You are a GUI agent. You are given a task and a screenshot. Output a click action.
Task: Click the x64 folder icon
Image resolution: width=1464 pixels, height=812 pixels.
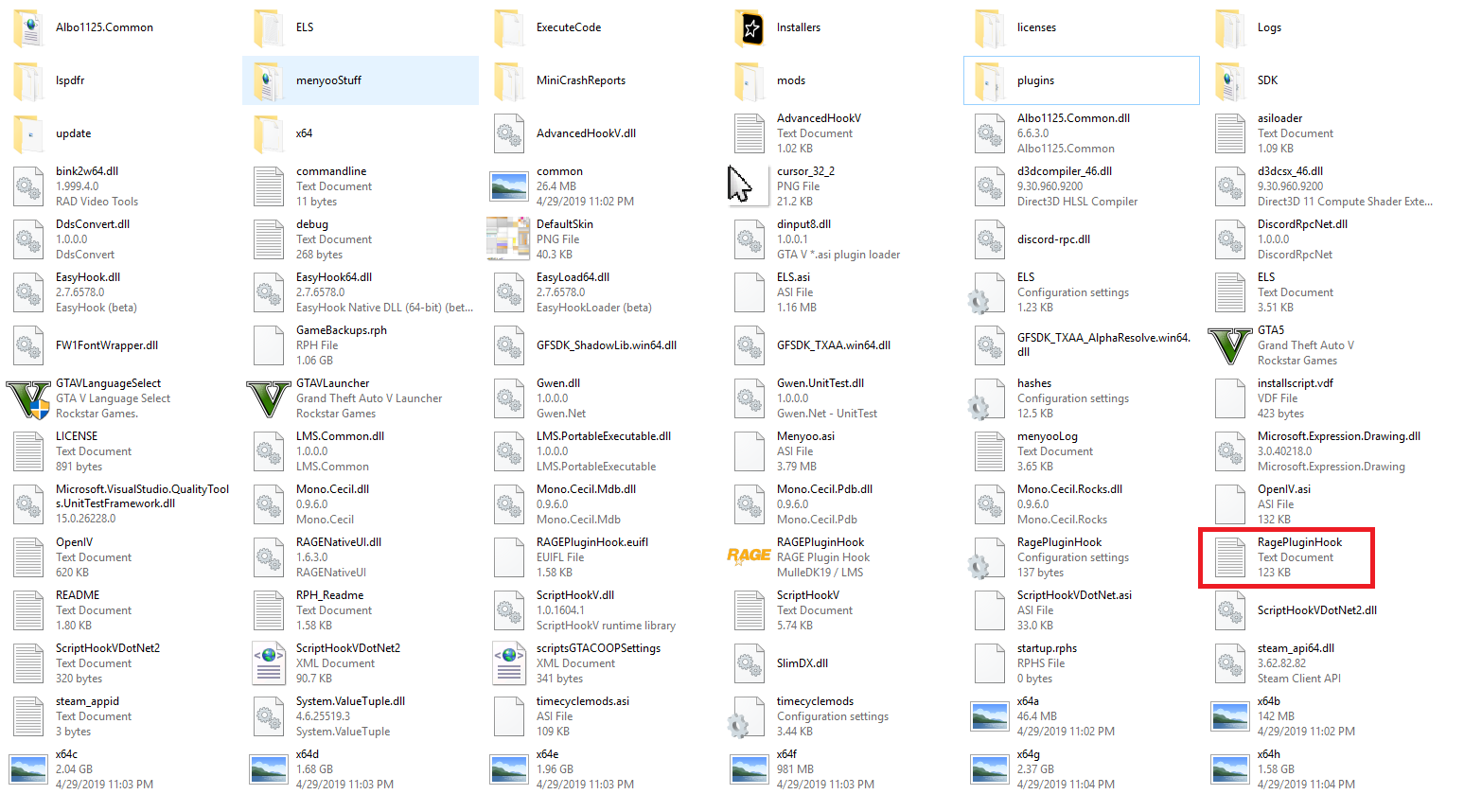pyautogui.click(x=269, y=133)
